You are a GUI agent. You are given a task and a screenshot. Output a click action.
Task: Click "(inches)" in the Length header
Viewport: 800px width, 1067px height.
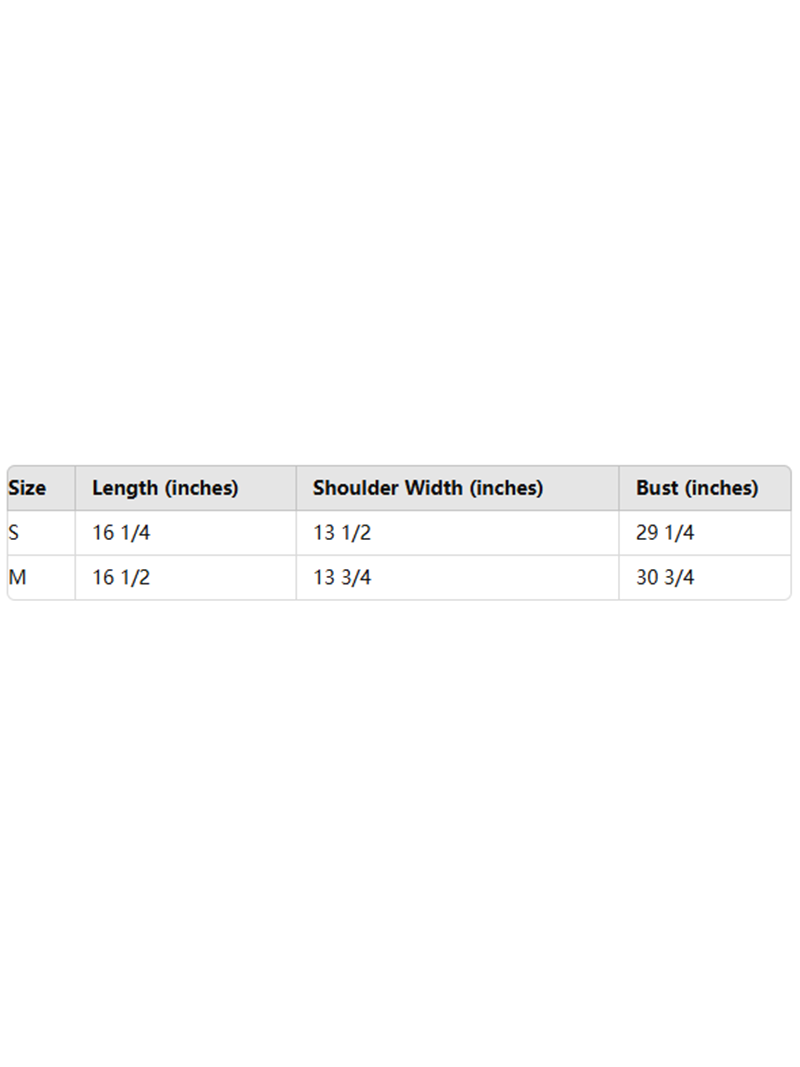click(x=201, y=488)
